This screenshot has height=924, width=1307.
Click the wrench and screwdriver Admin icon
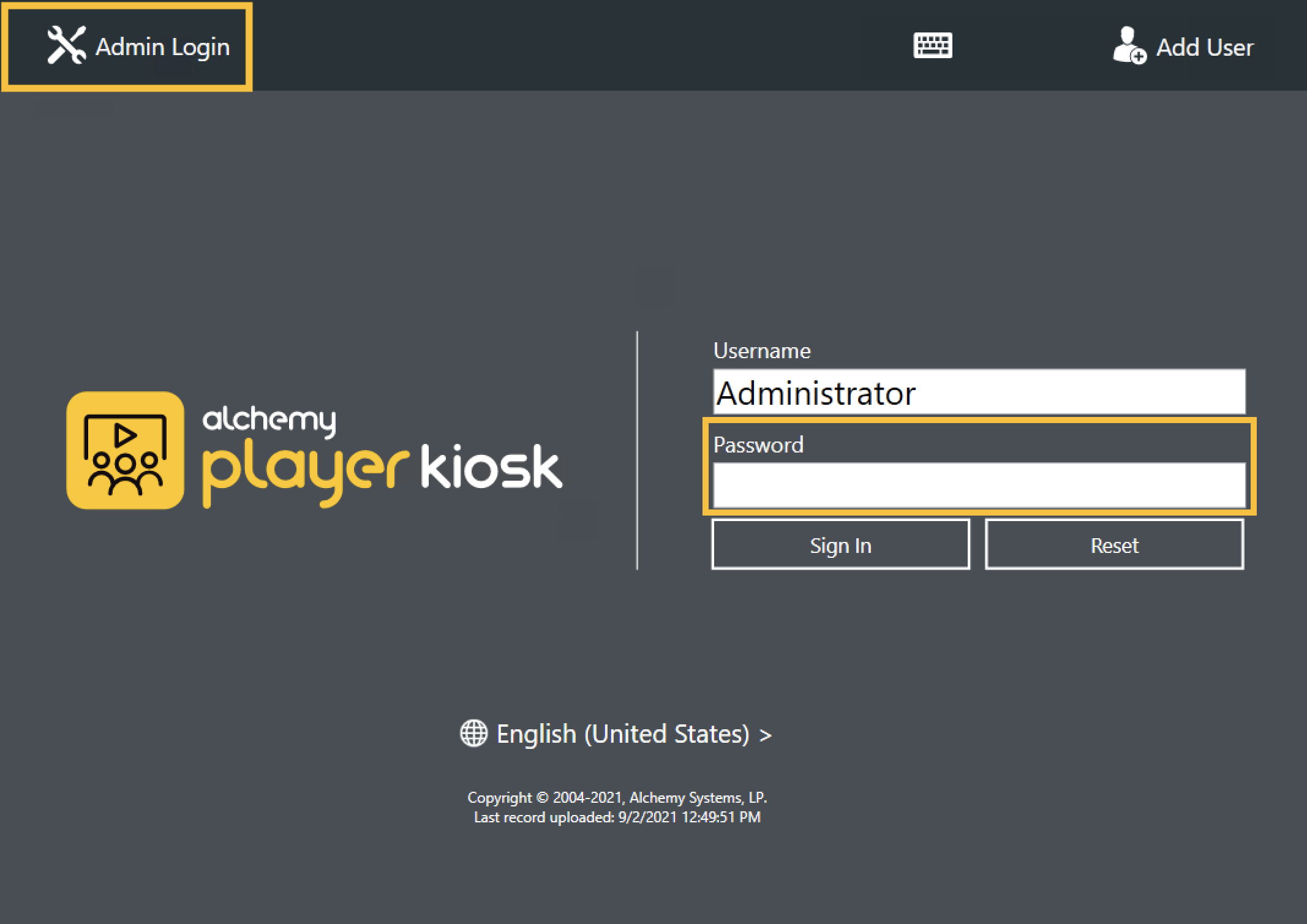(66, 45)
